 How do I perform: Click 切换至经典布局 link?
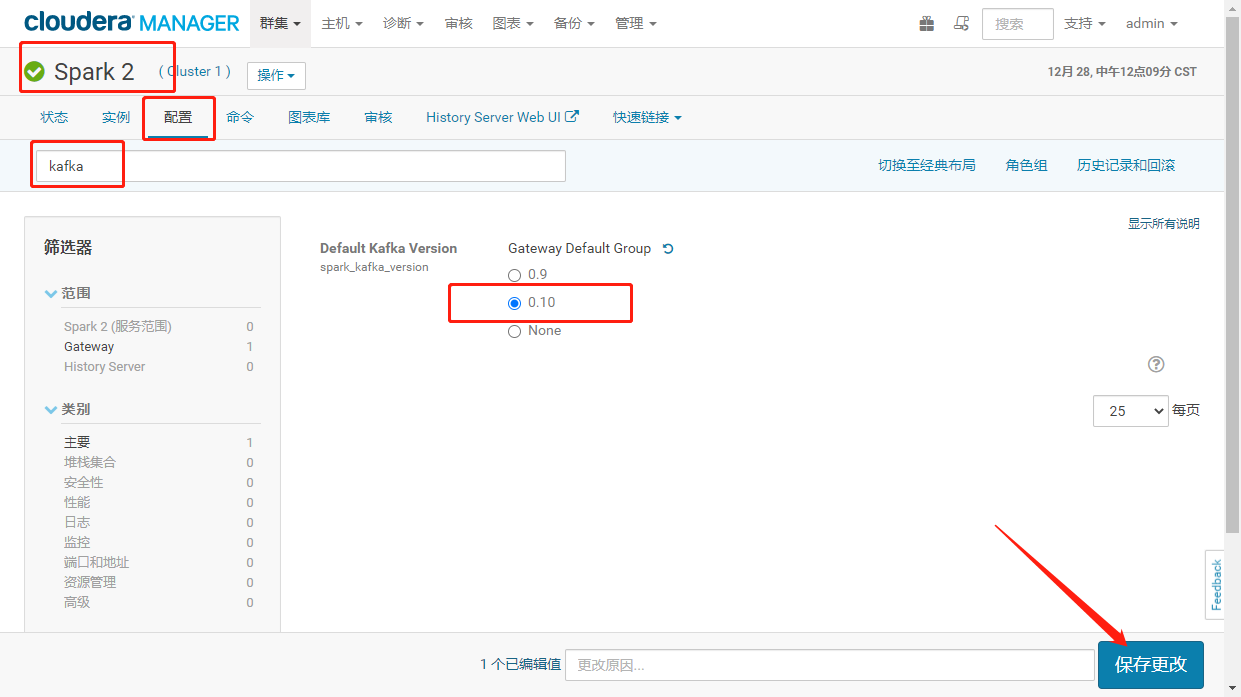click(x=927, y=166)
